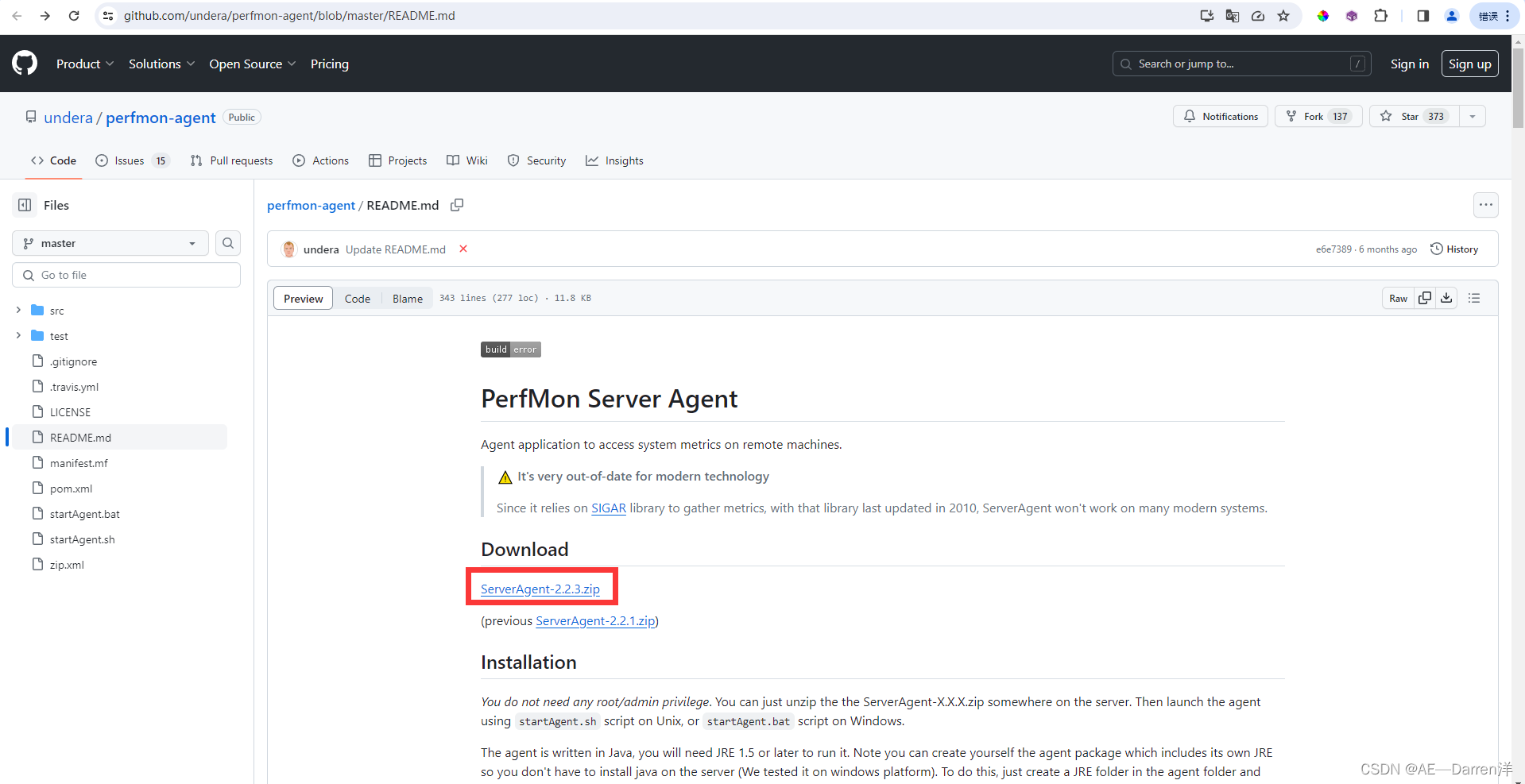This screenshot has width=1525, height=784.
Task: Open the SIGAR library link
Action: [609, 508]
